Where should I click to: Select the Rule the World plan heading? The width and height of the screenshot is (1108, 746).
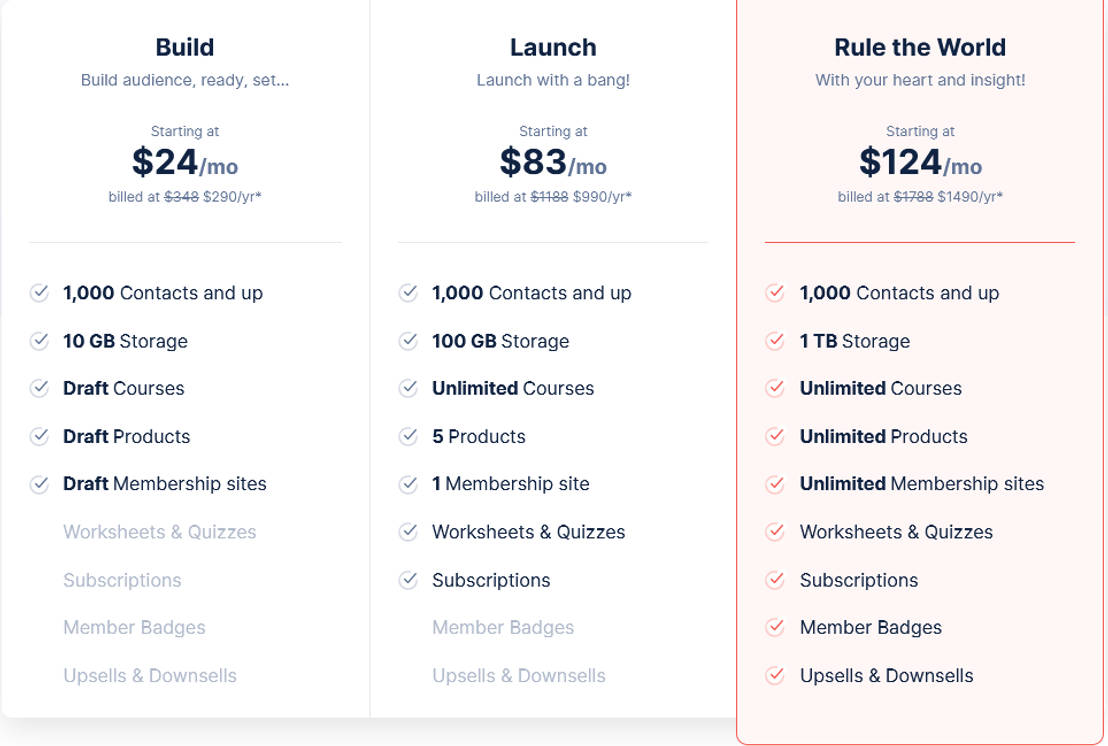pos(920,47)
